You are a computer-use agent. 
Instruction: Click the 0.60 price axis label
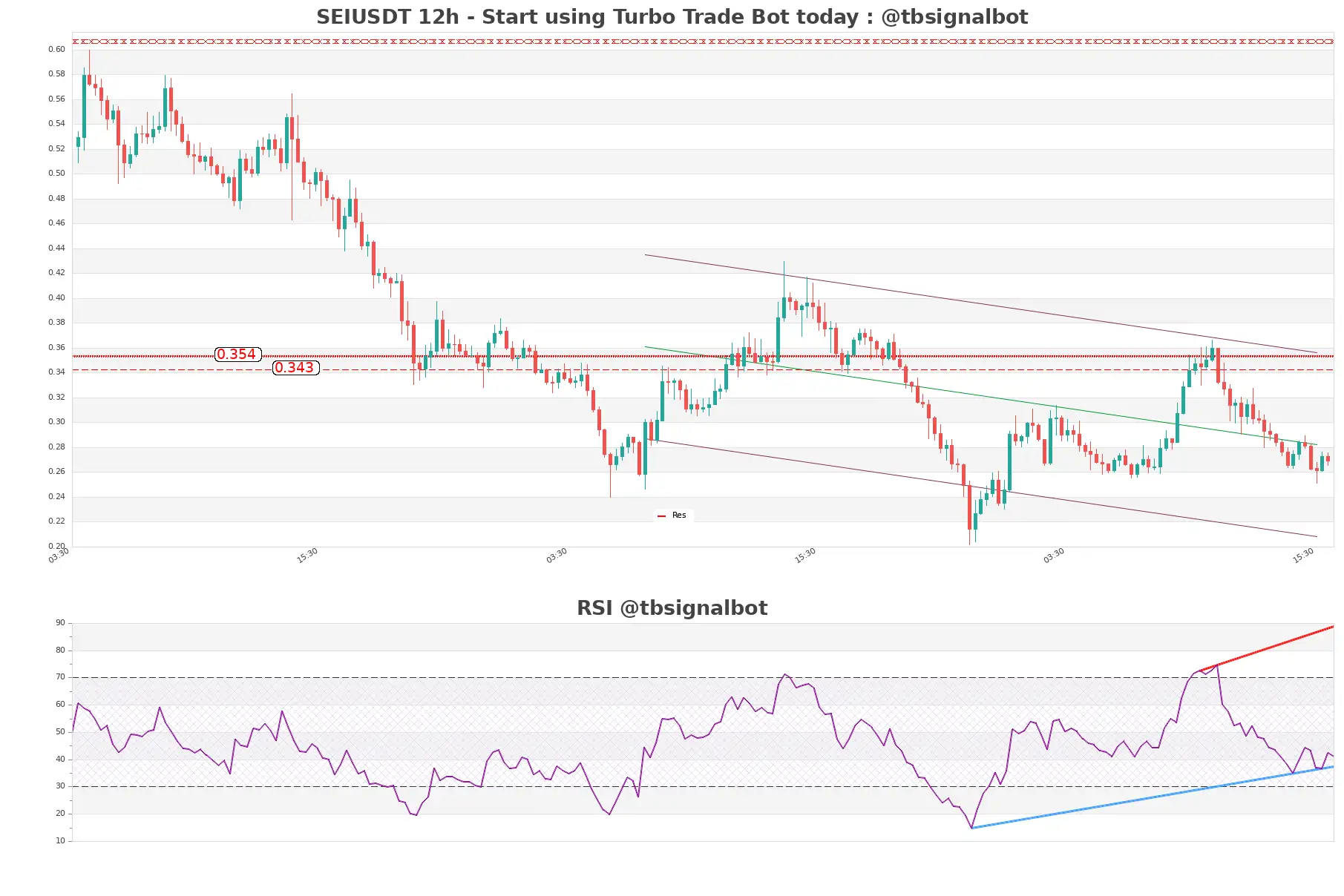(56, 49)
